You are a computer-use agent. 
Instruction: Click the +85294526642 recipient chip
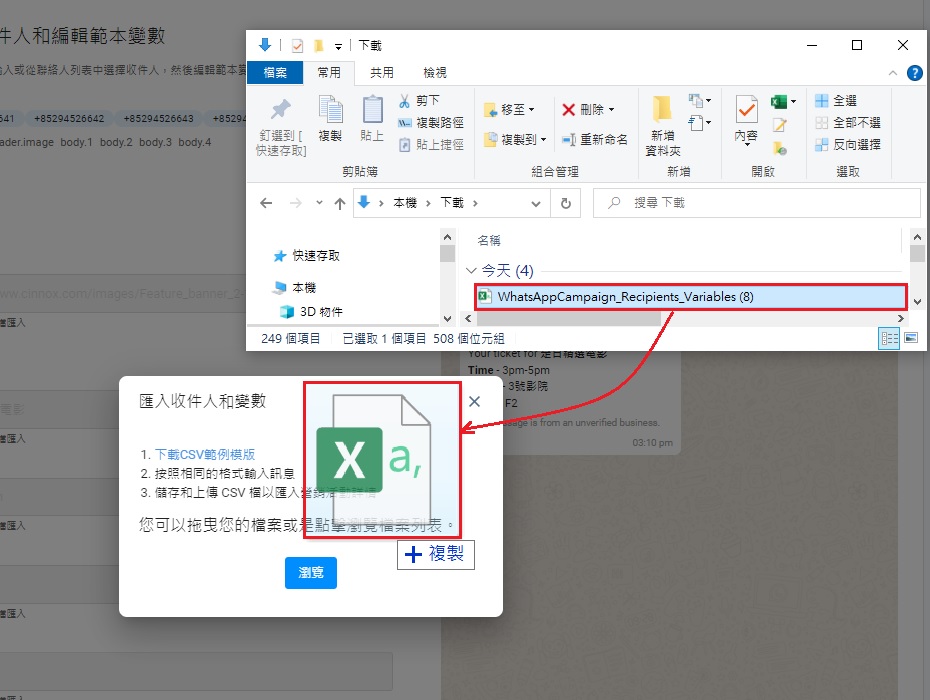[69, 119]
